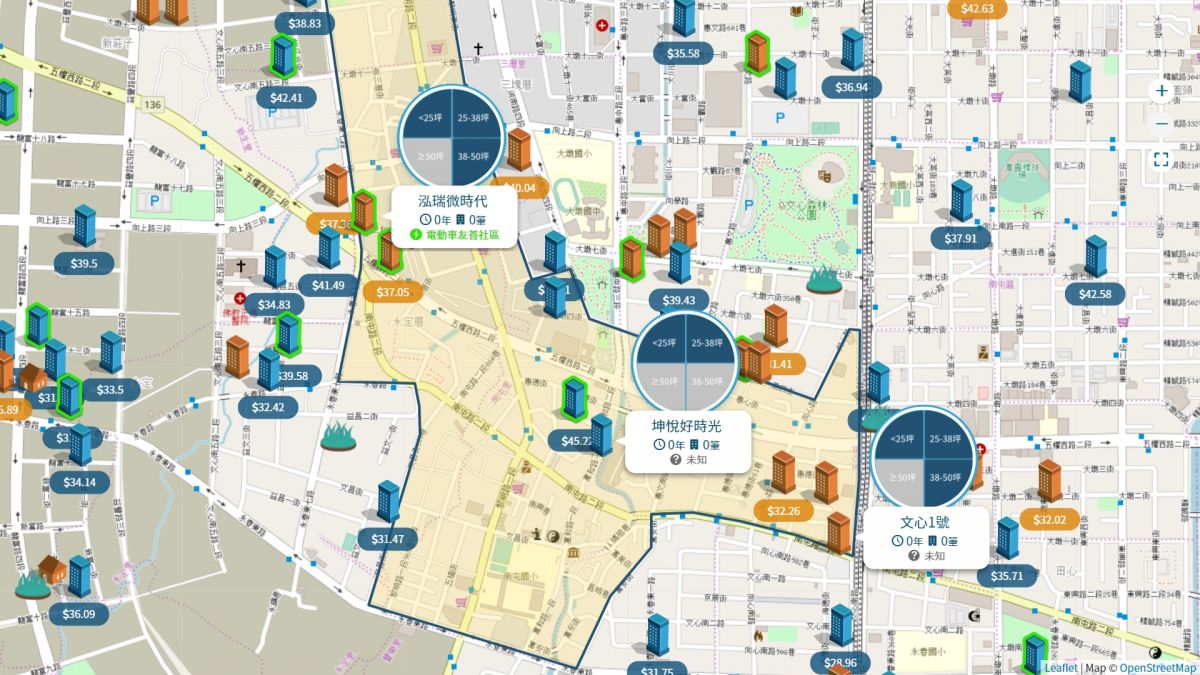Select the blue building above $42.58
The image size is (1200, 675).
1096,257
